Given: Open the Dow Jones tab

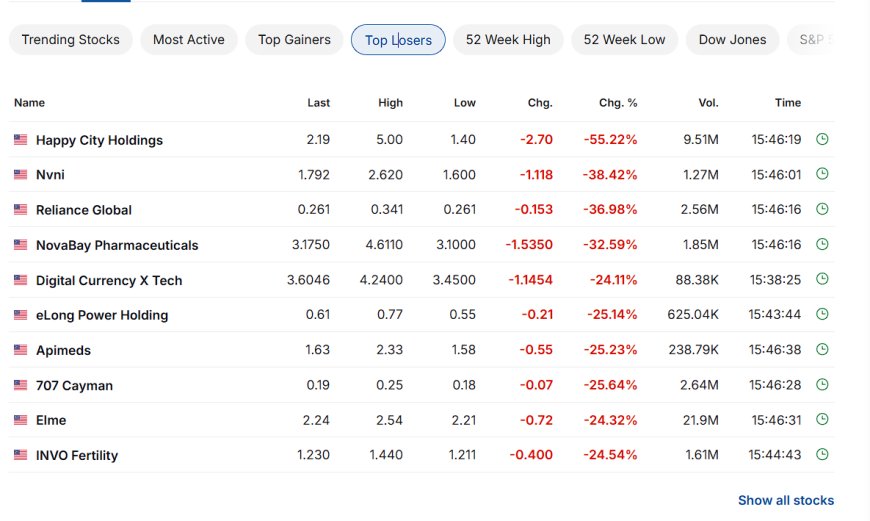Looking at the screenshot, I should (732, 39).
